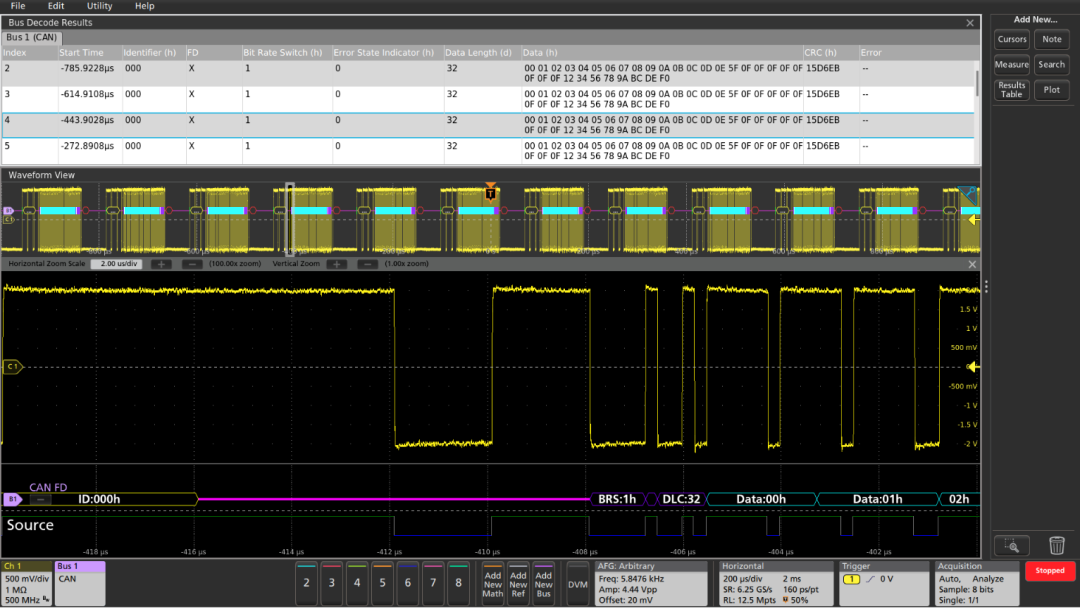Add a new Plot
The width and height of the screenshot is (1080, 609).
1052,90
